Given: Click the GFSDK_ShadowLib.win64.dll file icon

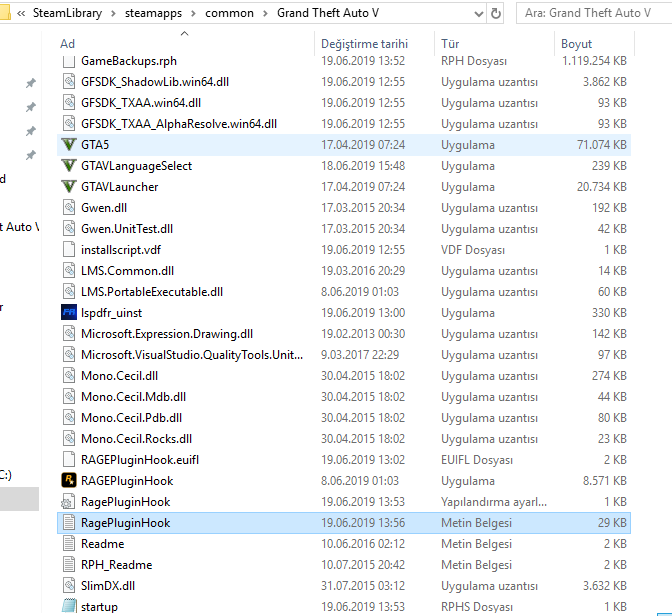Looking at the screenshot, I should point(69,81).
